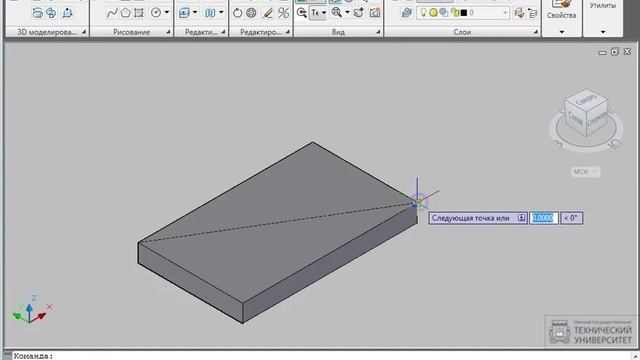
Task: Open the Утилиты panel button
Action: 603,6
